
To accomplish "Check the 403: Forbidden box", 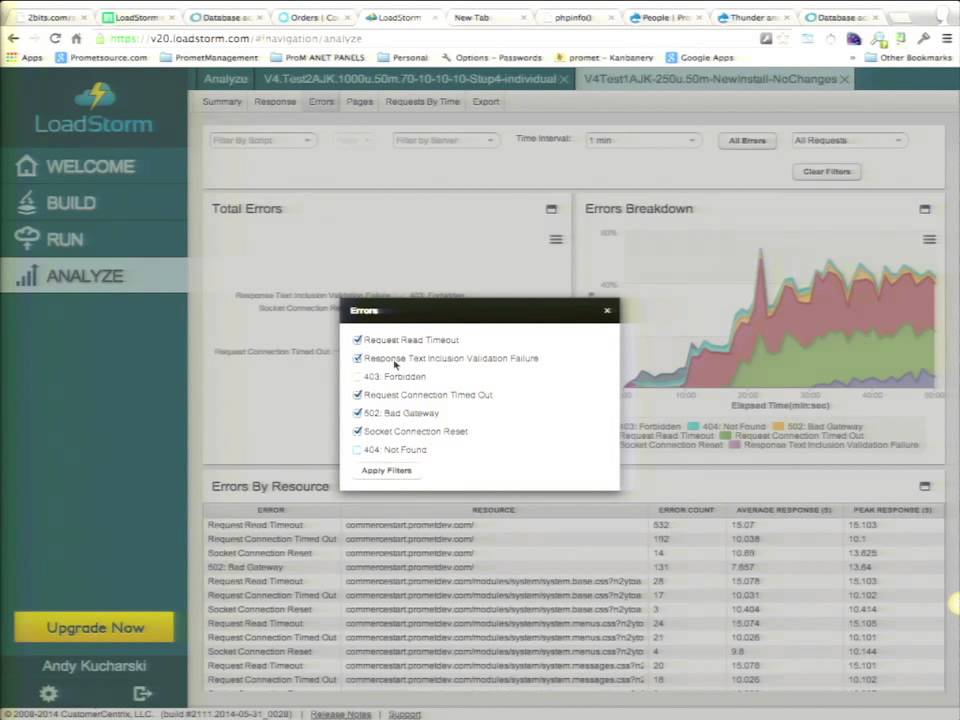I will 358,377.
